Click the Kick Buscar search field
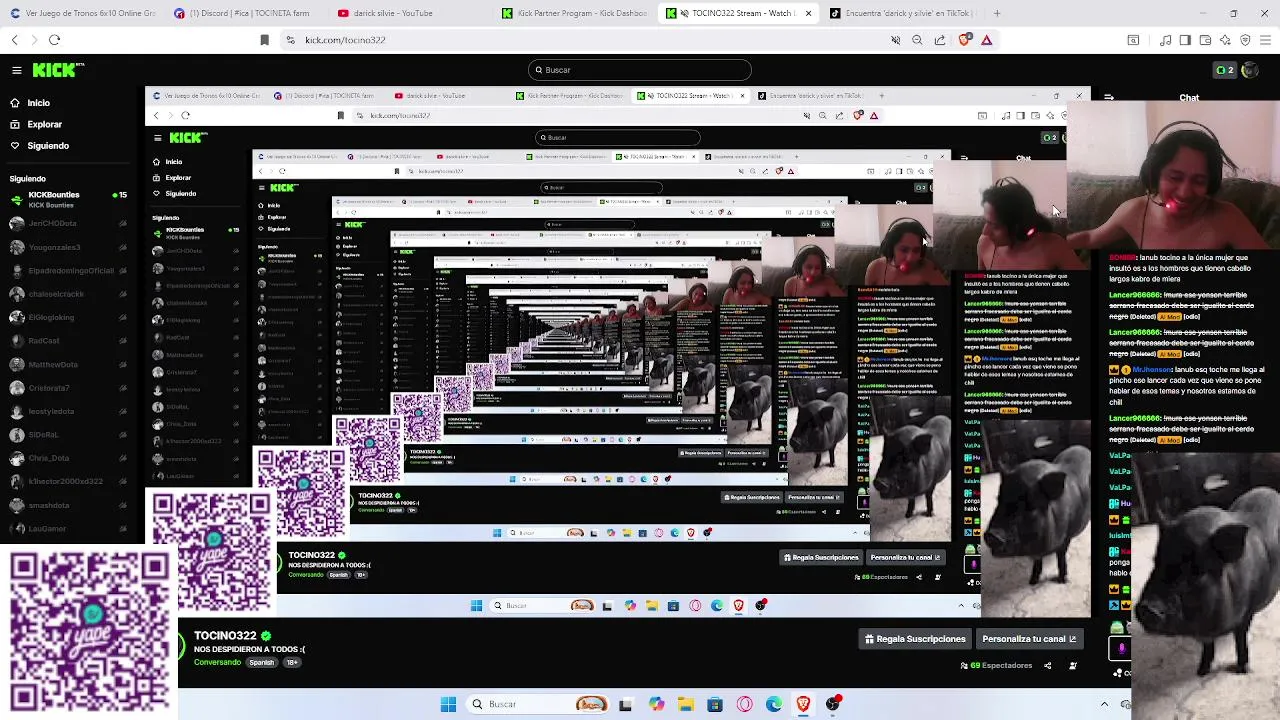The width and height of the screenshot is (1280, 720). (x=640, y=70)
